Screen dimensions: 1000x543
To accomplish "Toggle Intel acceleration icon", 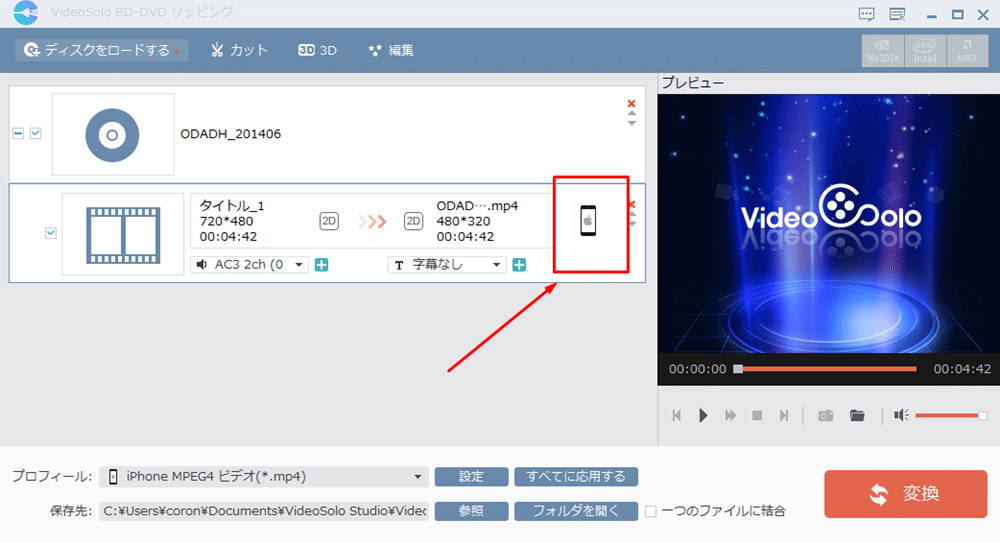I will 925,50.
